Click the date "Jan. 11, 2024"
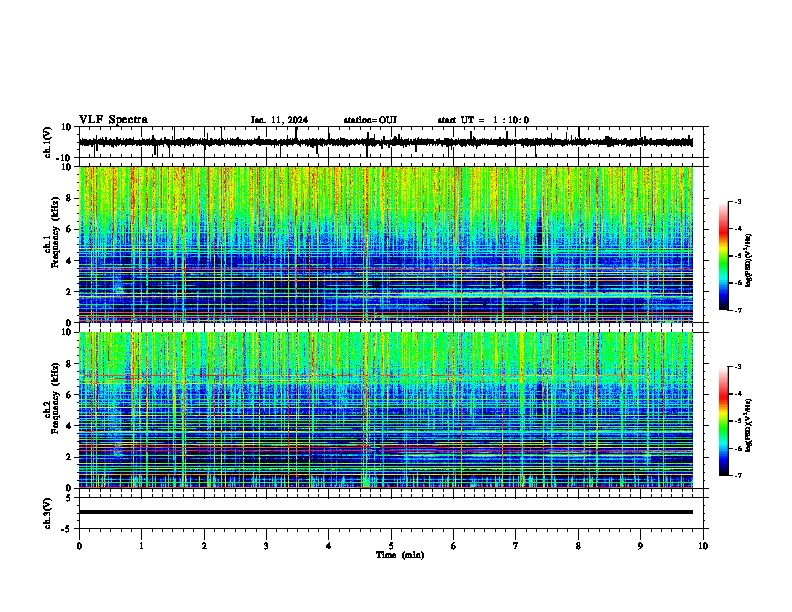Image resolution: width=792 pixels, height=612 pixels. point(279,120)
